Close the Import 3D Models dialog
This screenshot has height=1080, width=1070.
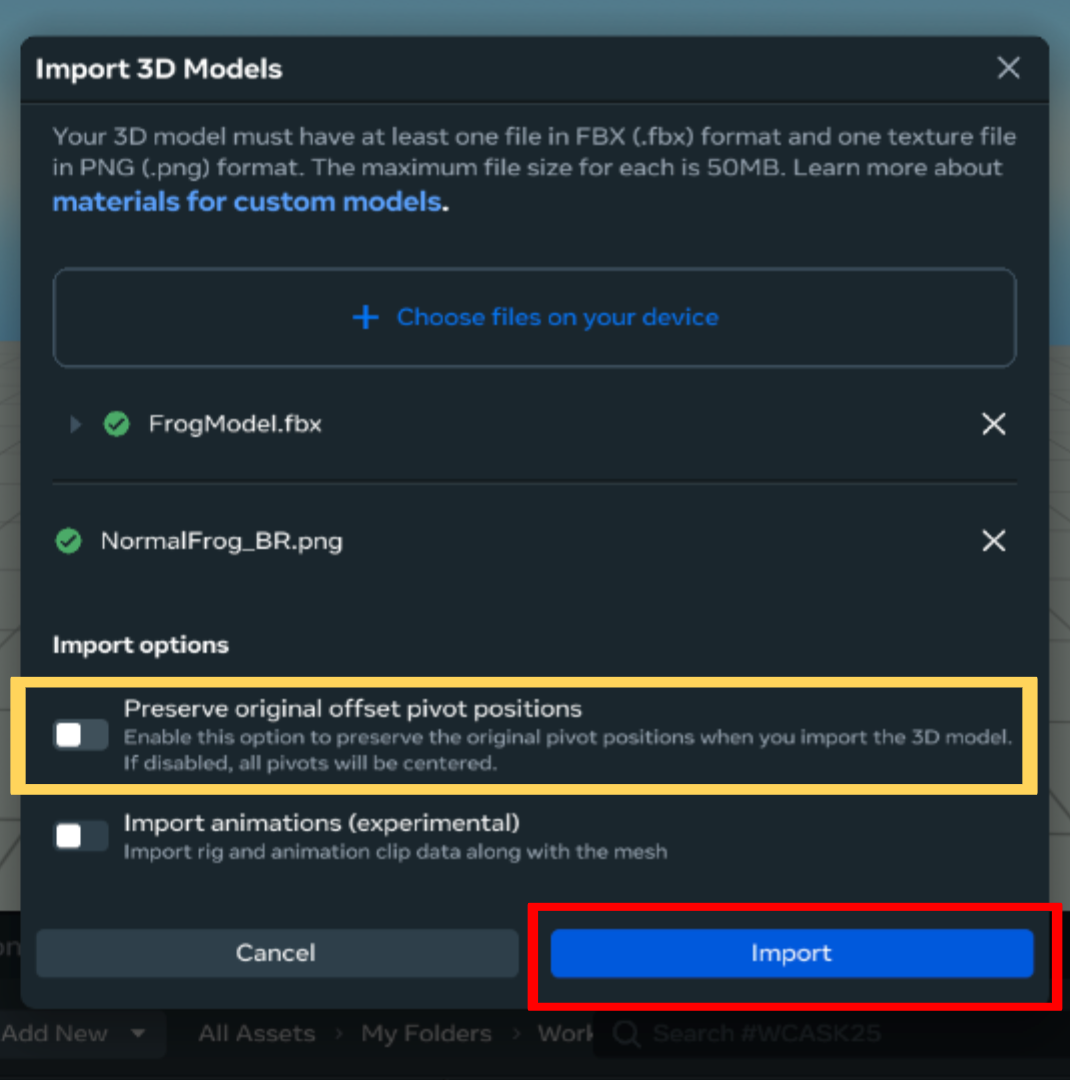tap(1008, 68)
